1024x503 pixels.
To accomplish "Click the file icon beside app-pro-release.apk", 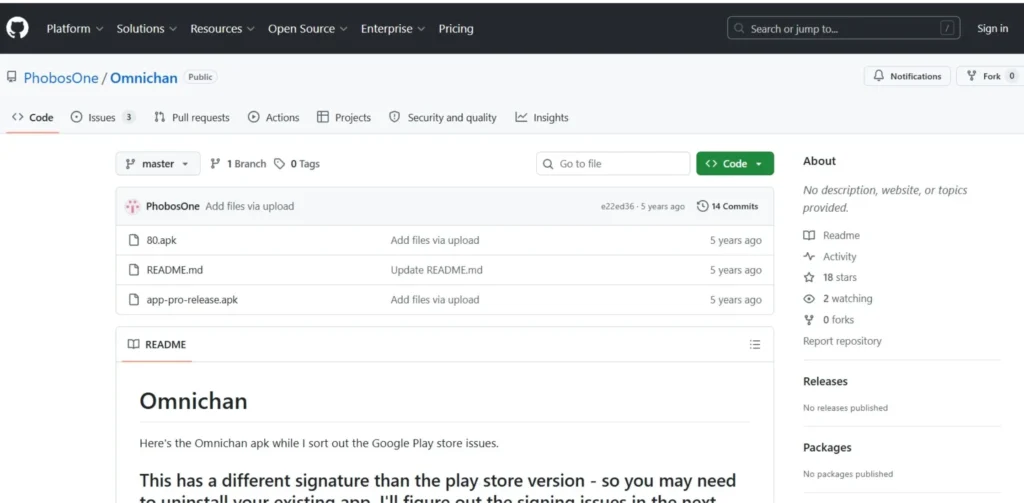I will tap(134, 300).
